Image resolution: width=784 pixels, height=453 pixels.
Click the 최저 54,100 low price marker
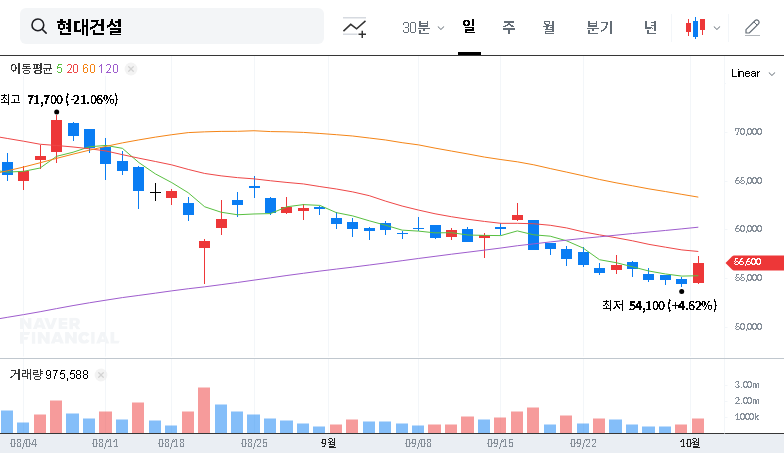click(x=658, y=305)
